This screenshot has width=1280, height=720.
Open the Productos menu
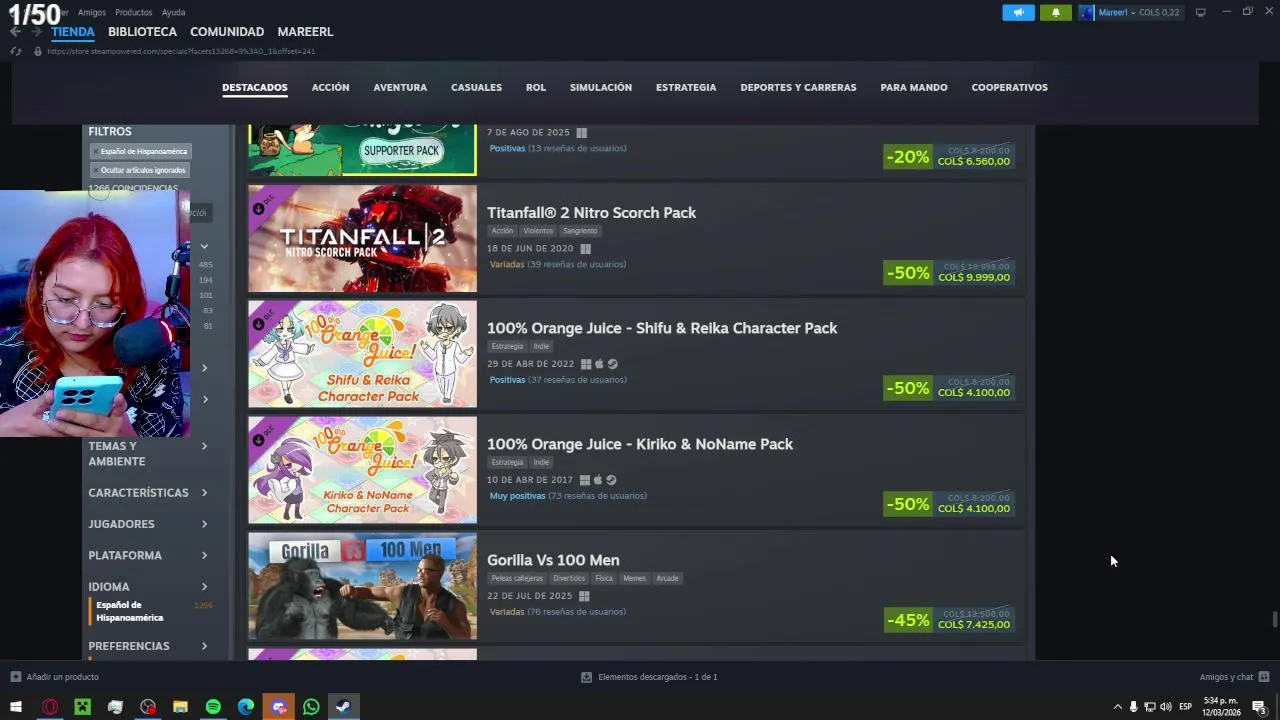[133, 13]
